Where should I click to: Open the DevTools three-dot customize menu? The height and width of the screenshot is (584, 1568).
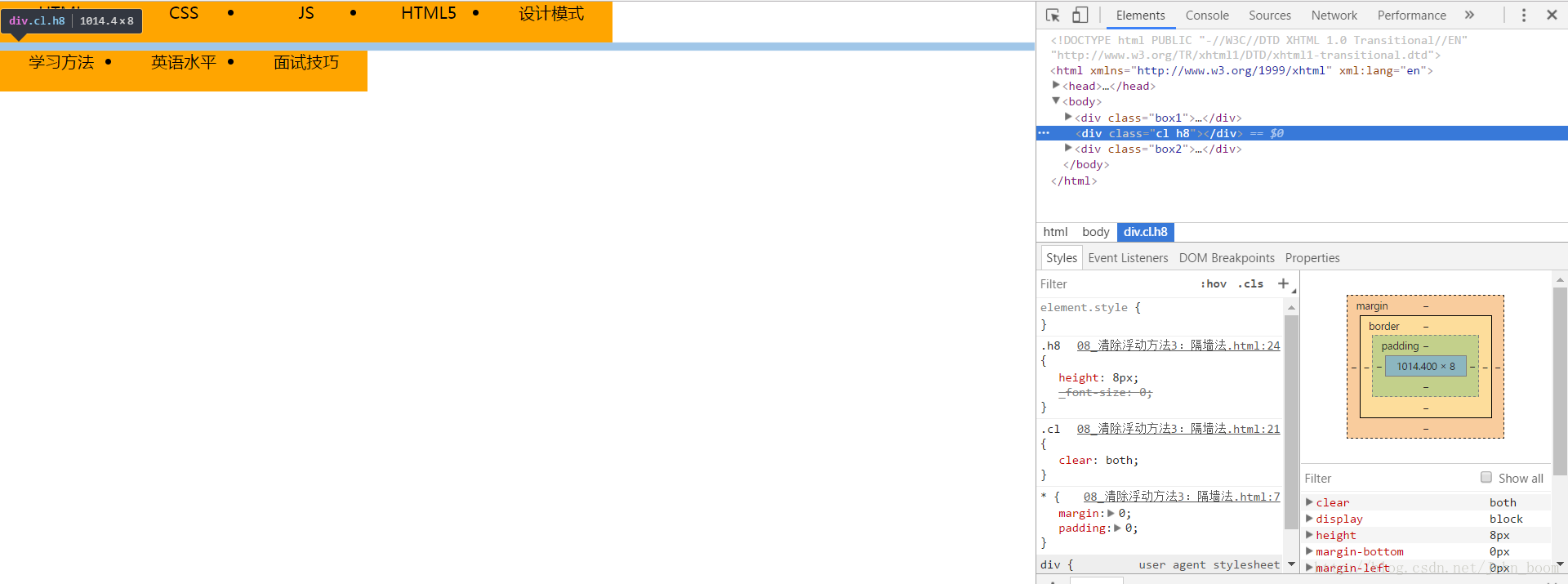(x=1523, y=15)
